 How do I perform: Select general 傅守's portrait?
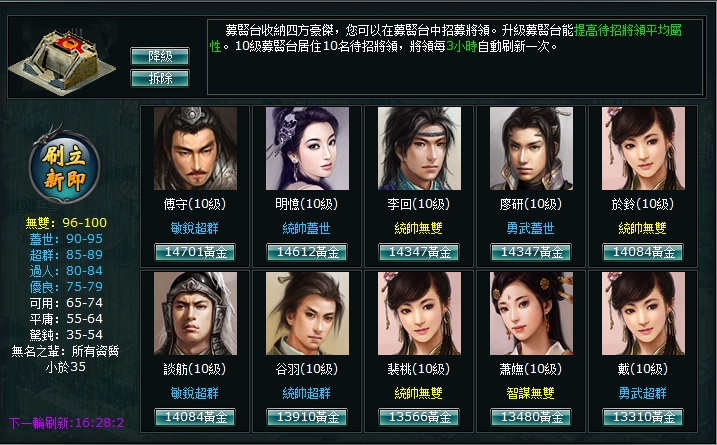195,148
